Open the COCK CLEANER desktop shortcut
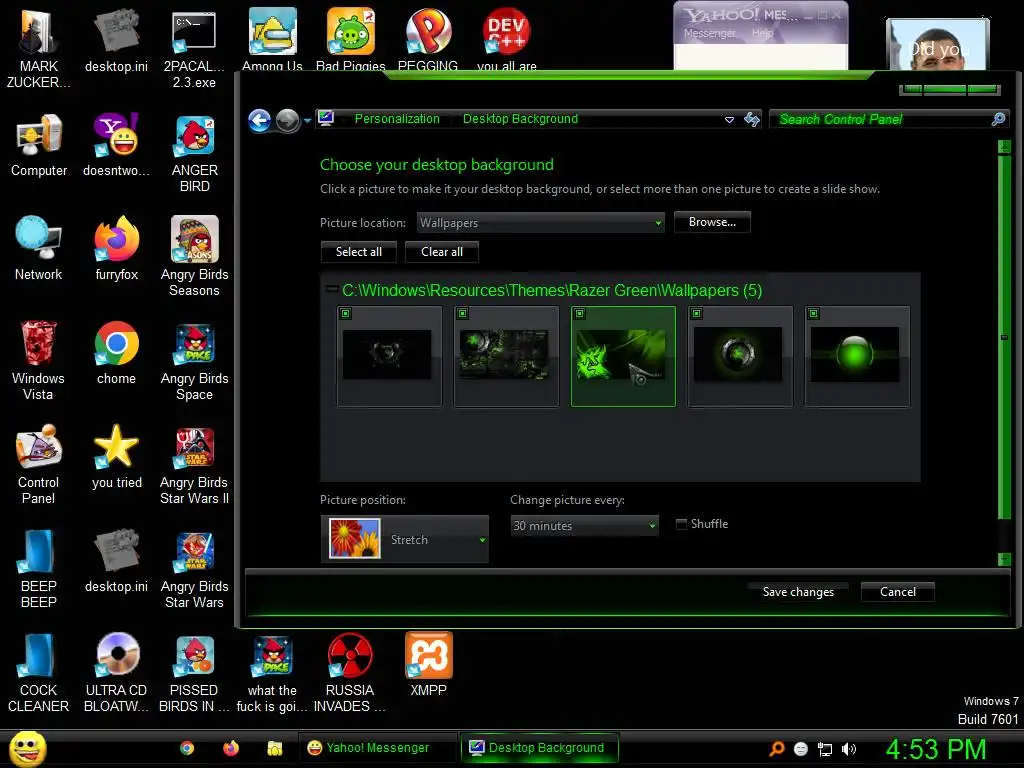Image resolution: width=1024 pixels, height=768 pixels. [x=39, y=673]
